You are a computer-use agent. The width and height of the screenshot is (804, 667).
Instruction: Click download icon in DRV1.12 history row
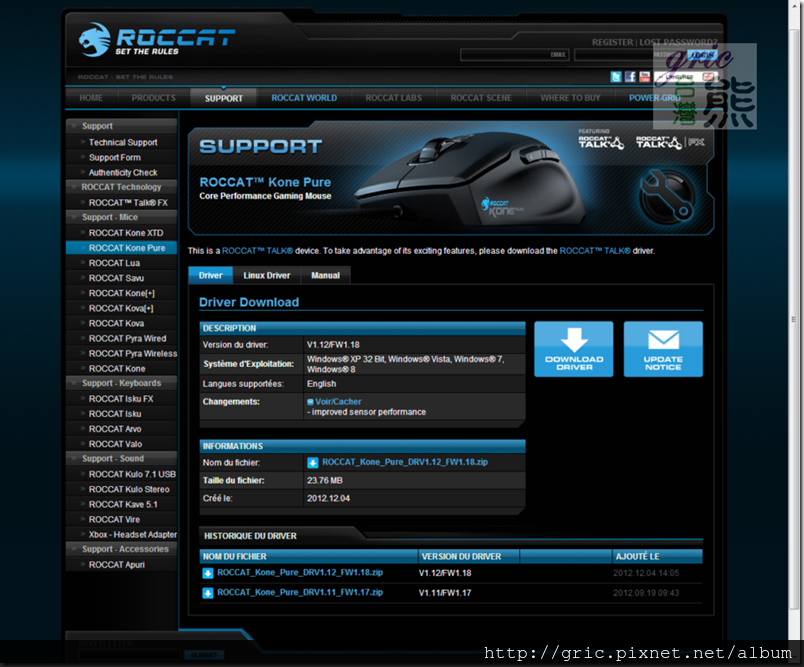pyautogui.click(x=208, y=573)
